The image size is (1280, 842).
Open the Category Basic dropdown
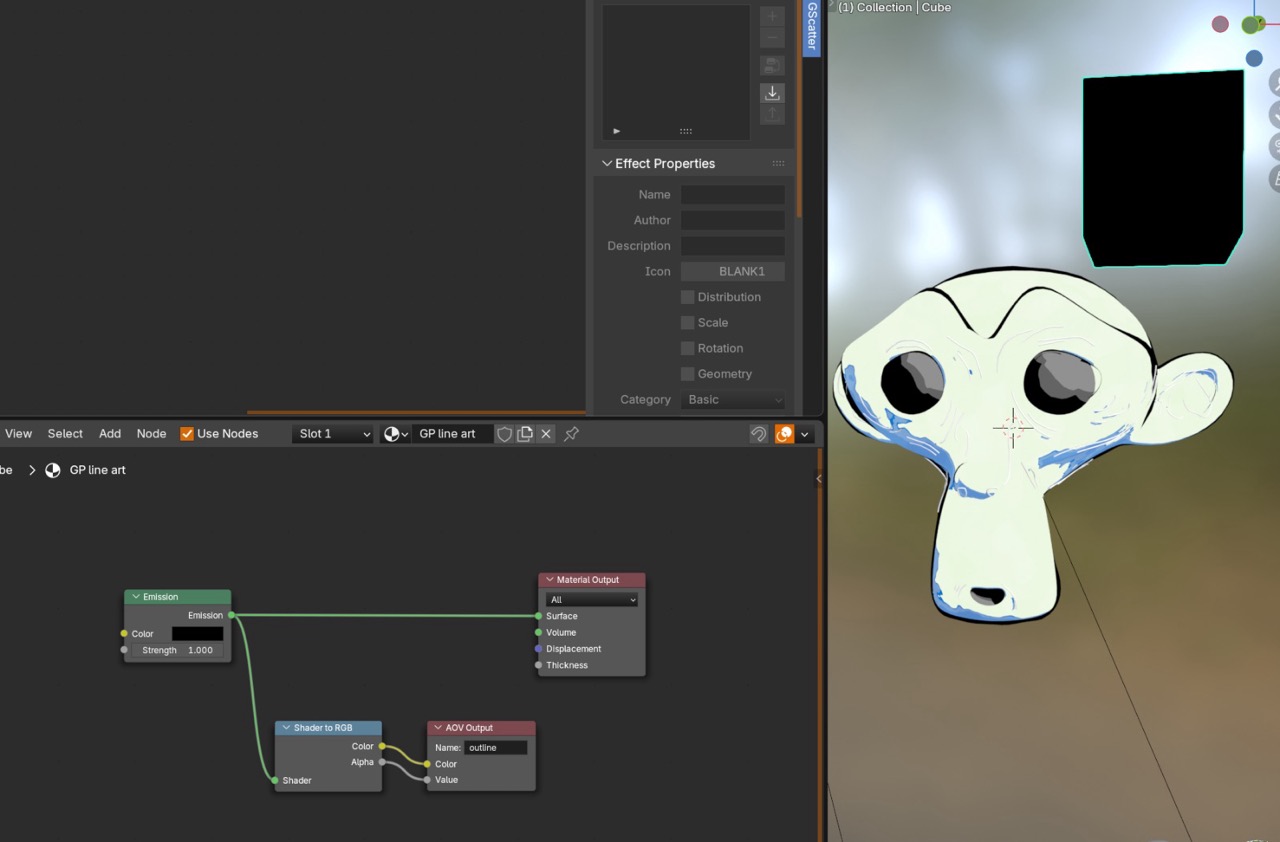[x=733, y=400]
